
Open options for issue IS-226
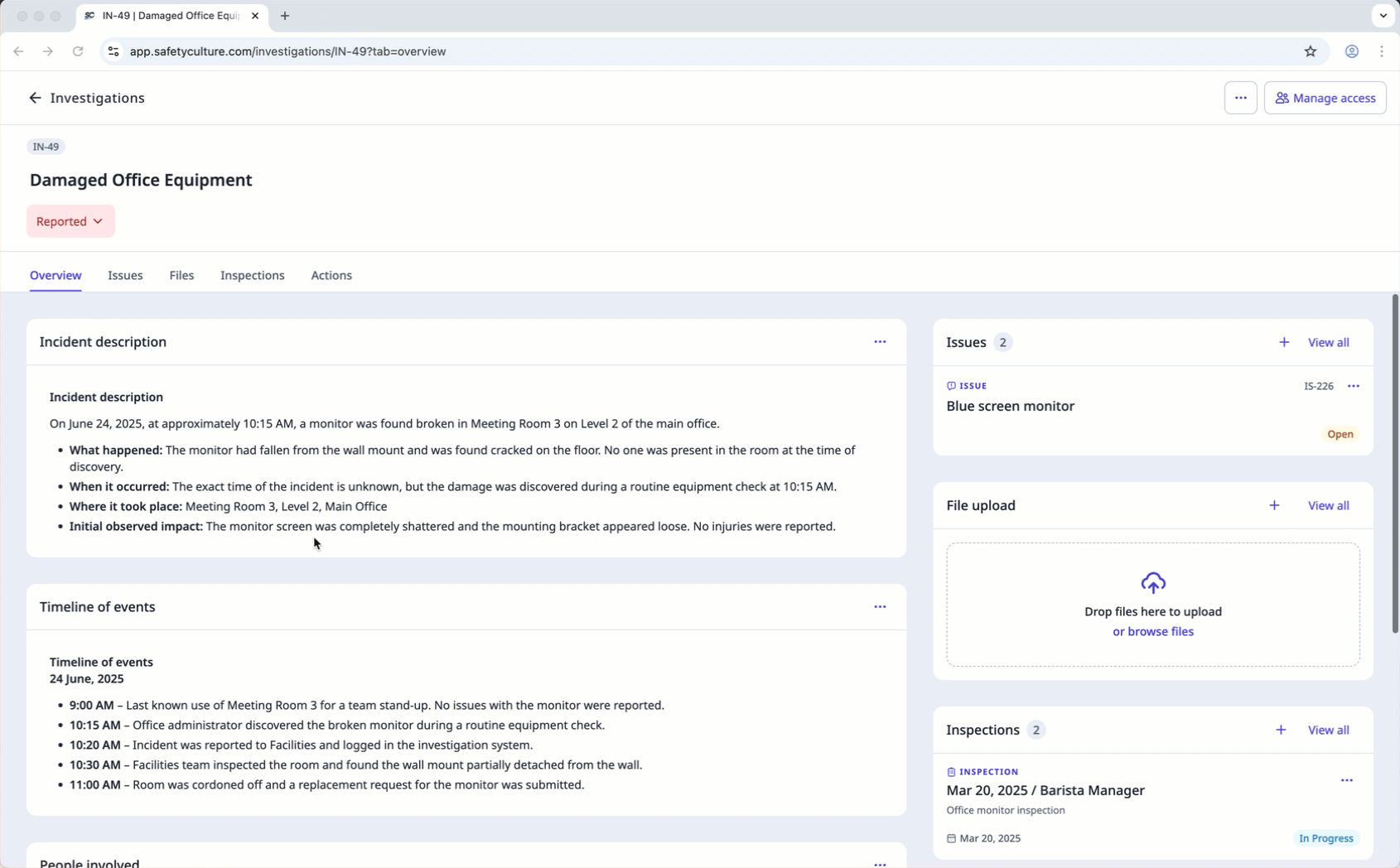(1353, 386)
